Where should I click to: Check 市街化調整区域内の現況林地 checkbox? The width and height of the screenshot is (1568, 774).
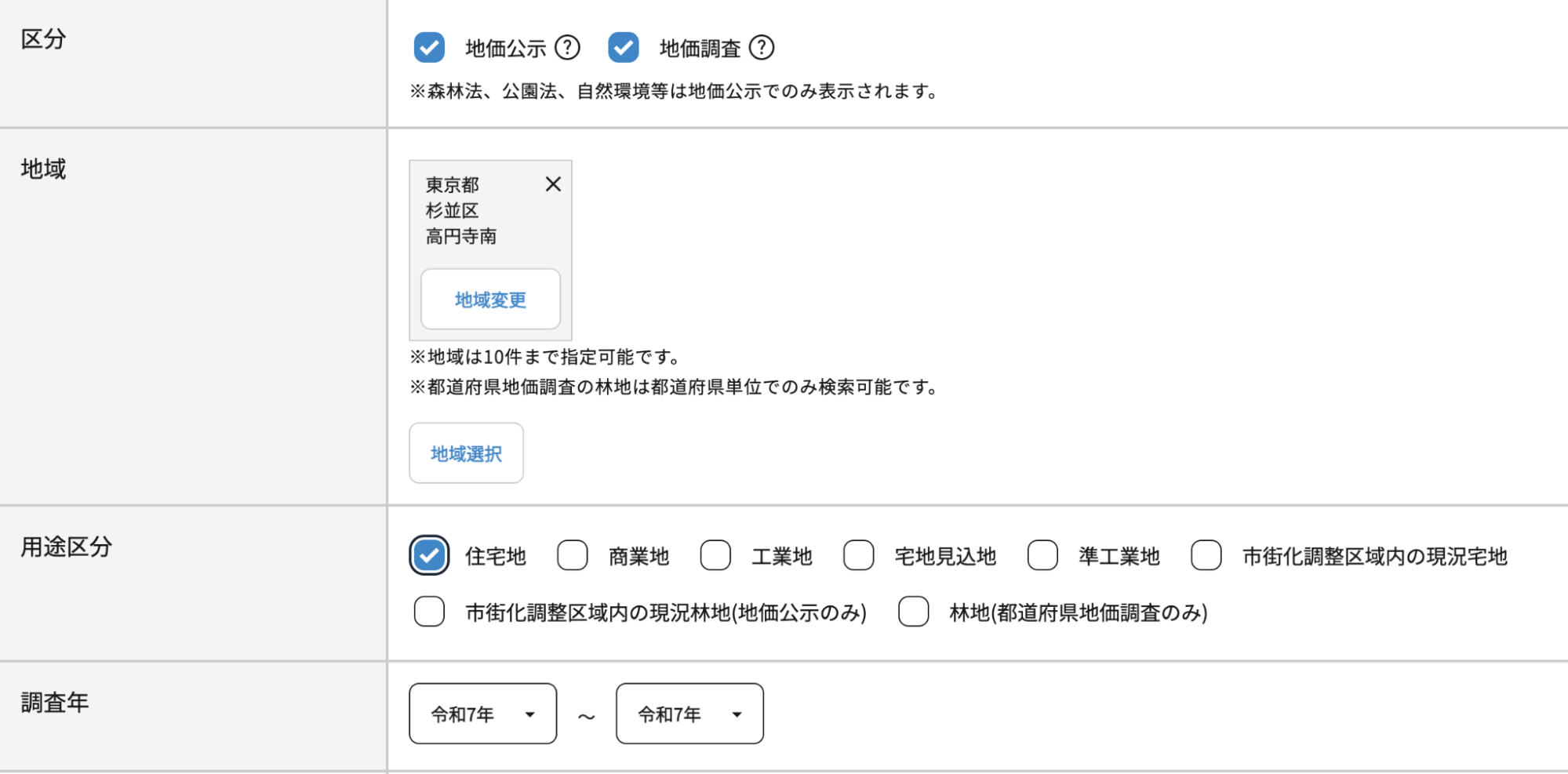point(429,612)
